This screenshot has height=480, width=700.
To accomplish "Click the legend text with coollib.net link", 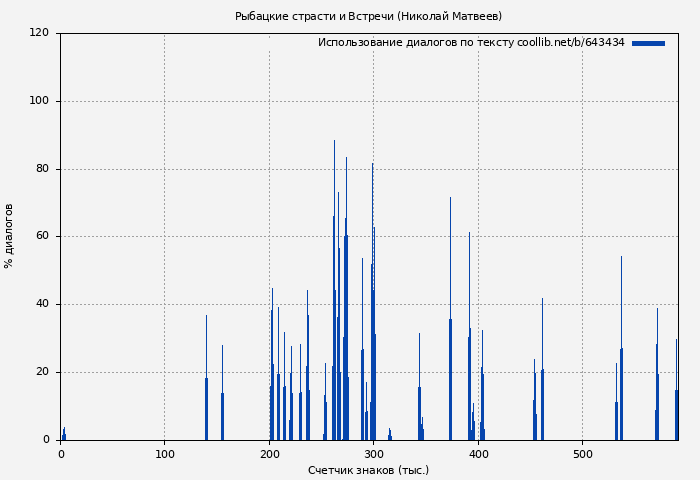I will point(471,43).
